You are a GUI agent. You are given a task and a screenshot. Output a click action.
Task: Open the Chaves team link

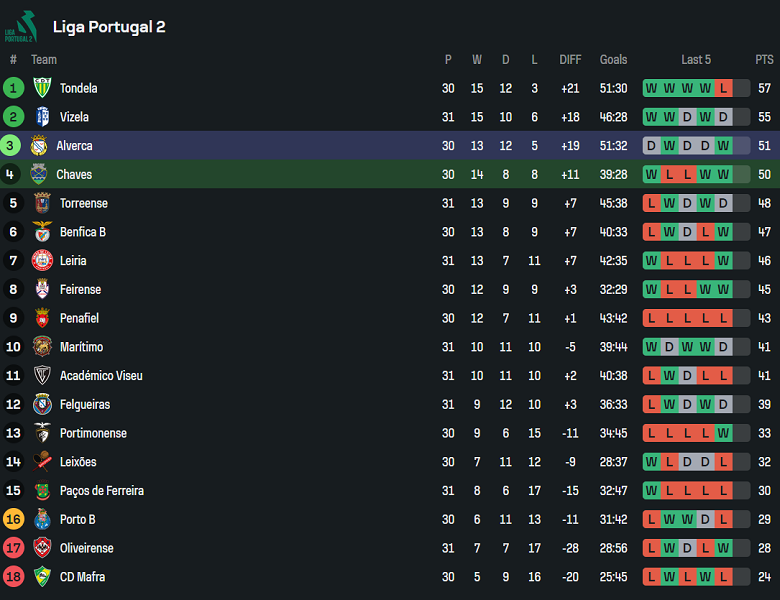[x=74, y=175]
